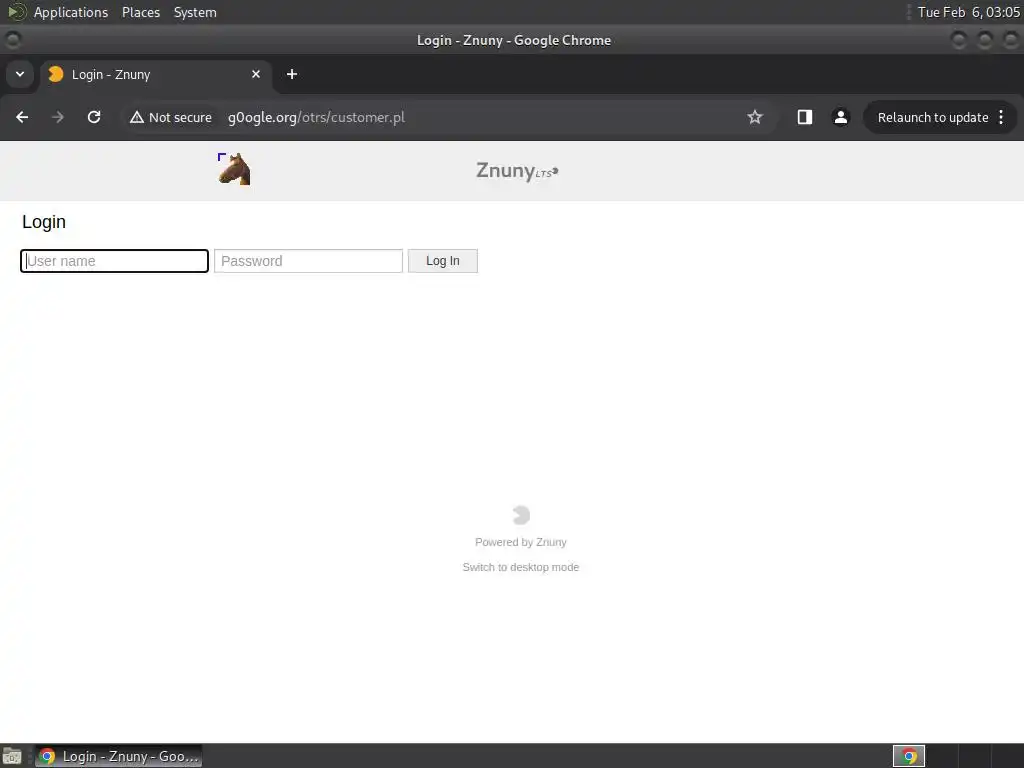The image size is (1024, 768).
Task: Open the Places menu
Action: coord(140,12)
